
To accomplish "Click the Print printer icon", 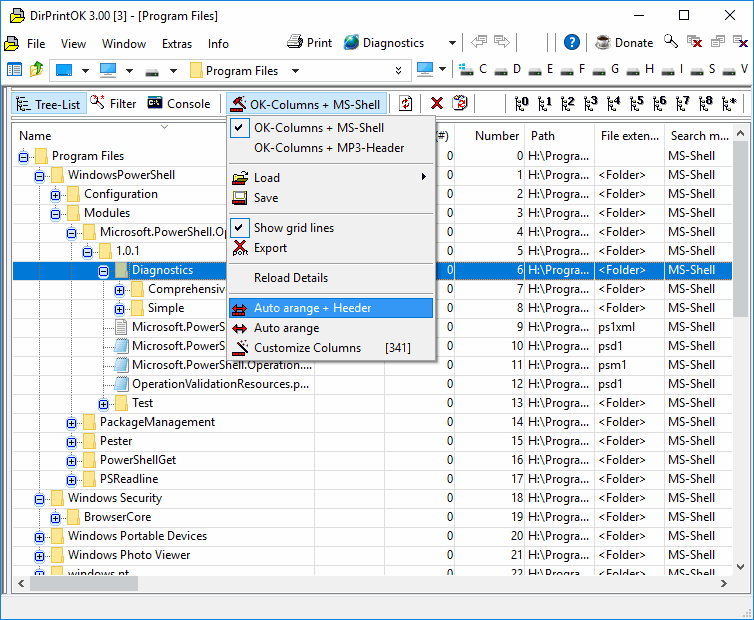I will (294, 42).
